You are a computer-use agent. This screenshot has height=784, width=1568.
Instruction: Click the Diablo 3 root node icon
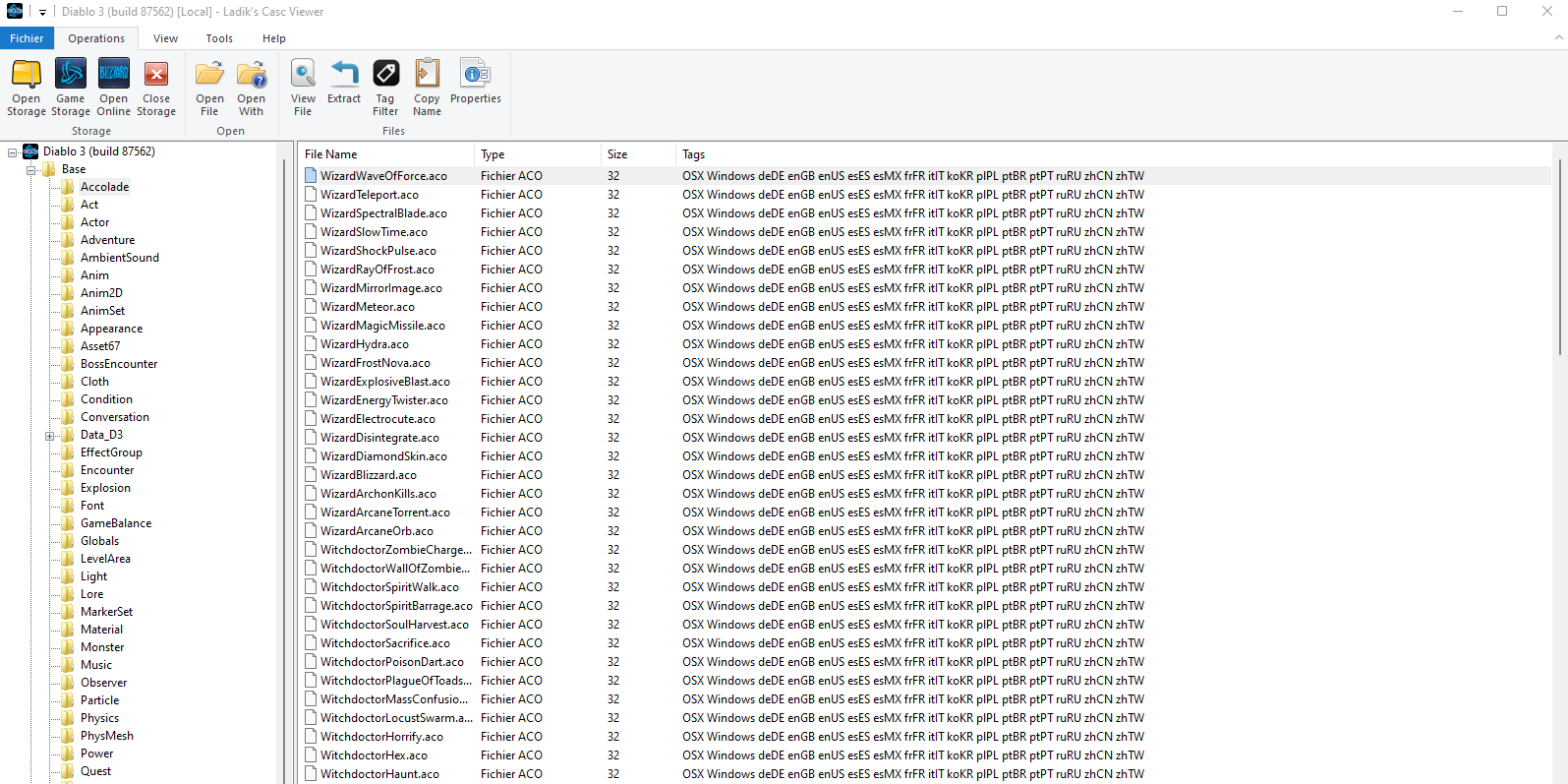click(x=31, y=152)
